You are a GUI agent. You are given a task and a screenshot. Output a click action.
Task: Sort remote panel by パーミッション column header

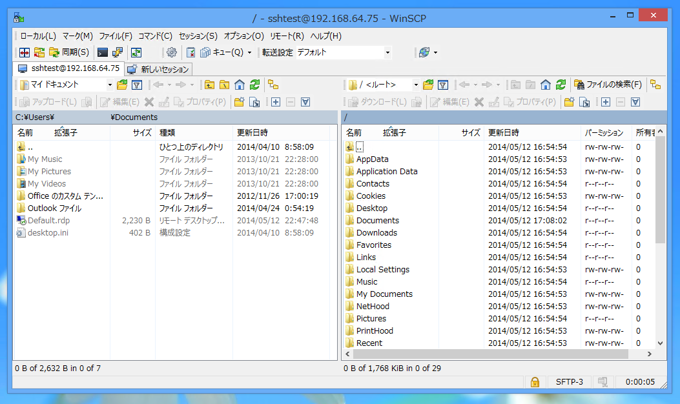(x=605, y=133)
